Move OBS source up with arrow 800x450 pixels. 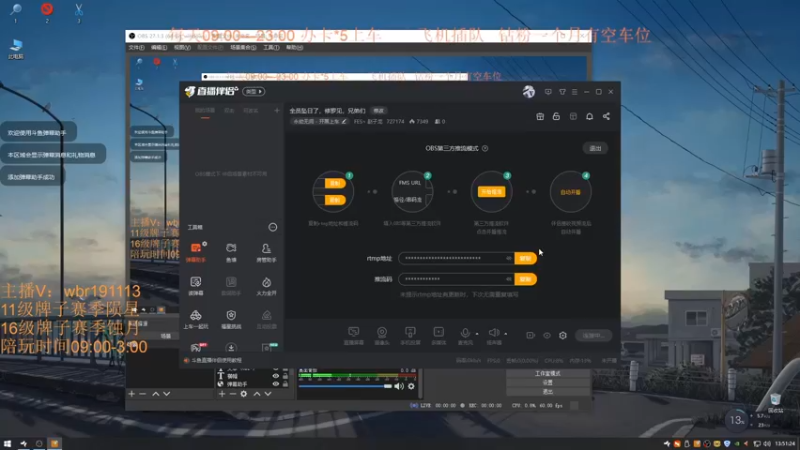(257, 394)
